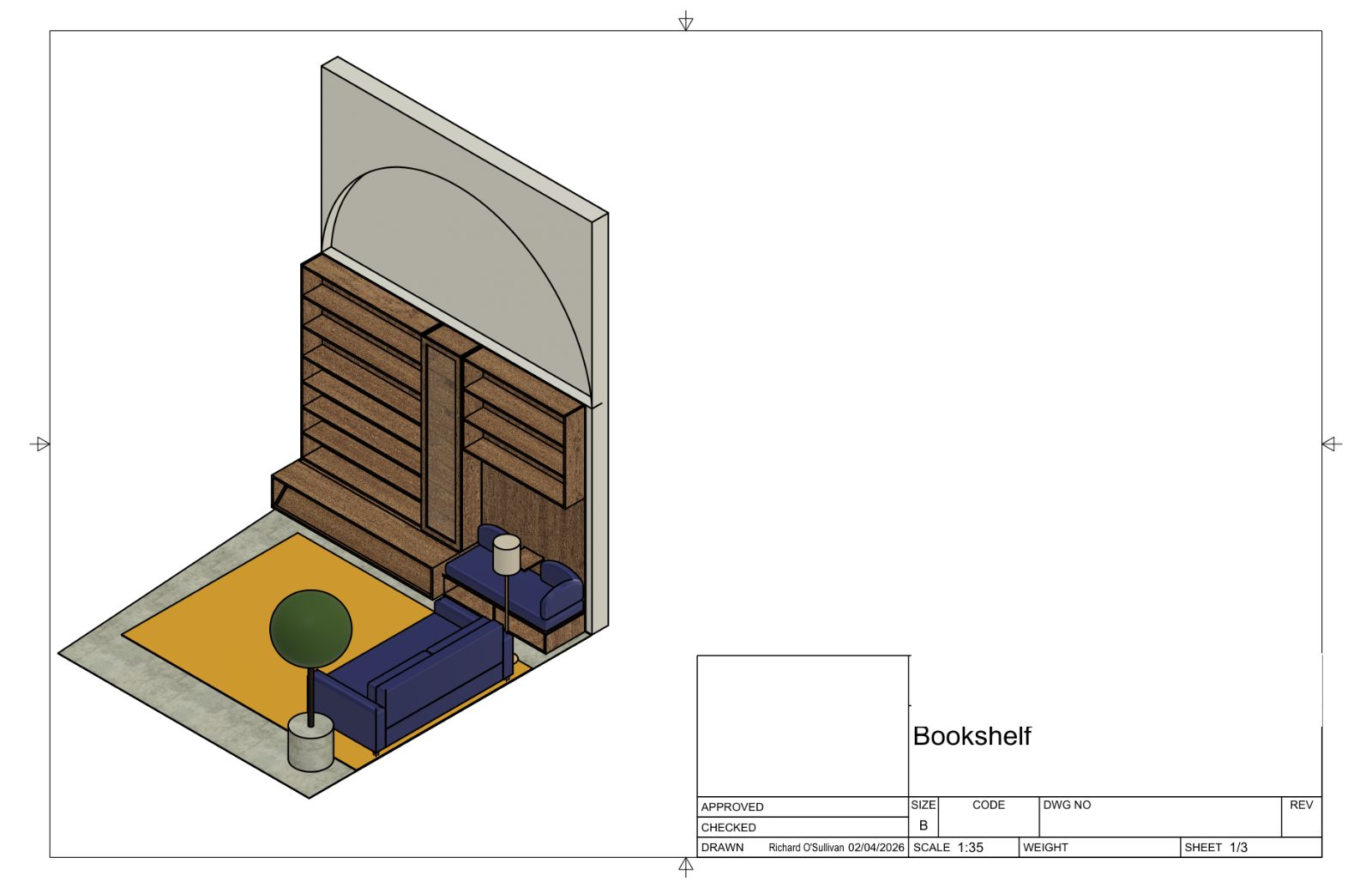Click the DWG NO field label
This screenshot has height=888, width=1372.
tap(1068, 805)
